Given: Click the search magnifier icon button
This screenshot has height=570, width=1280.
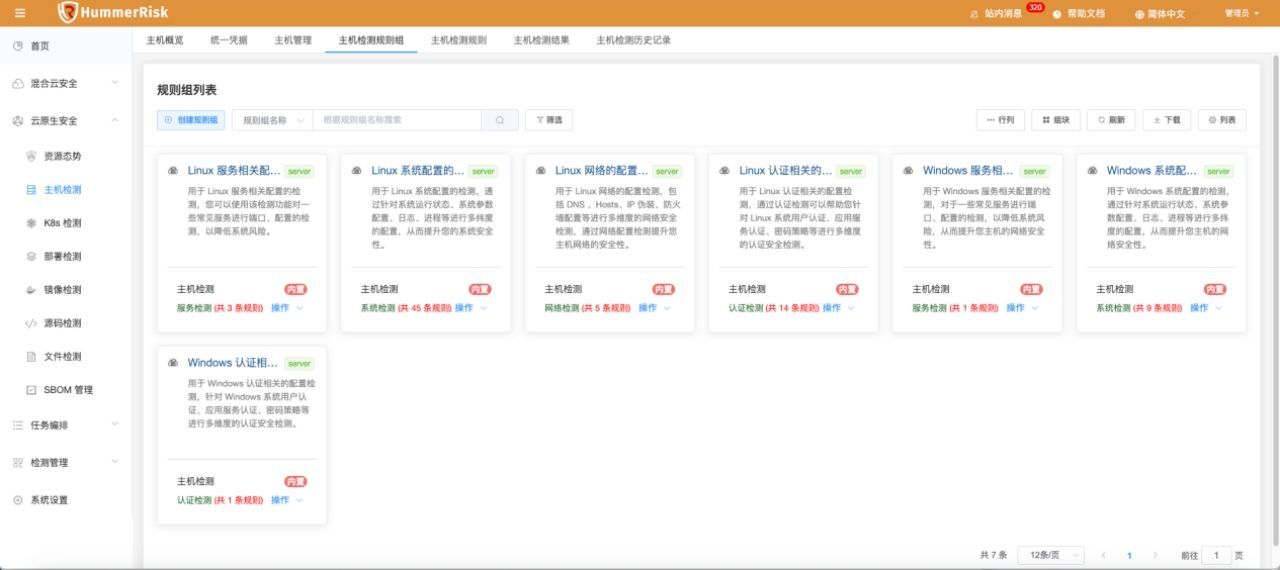Looking at the screenshot, I should tap(500, 120).
